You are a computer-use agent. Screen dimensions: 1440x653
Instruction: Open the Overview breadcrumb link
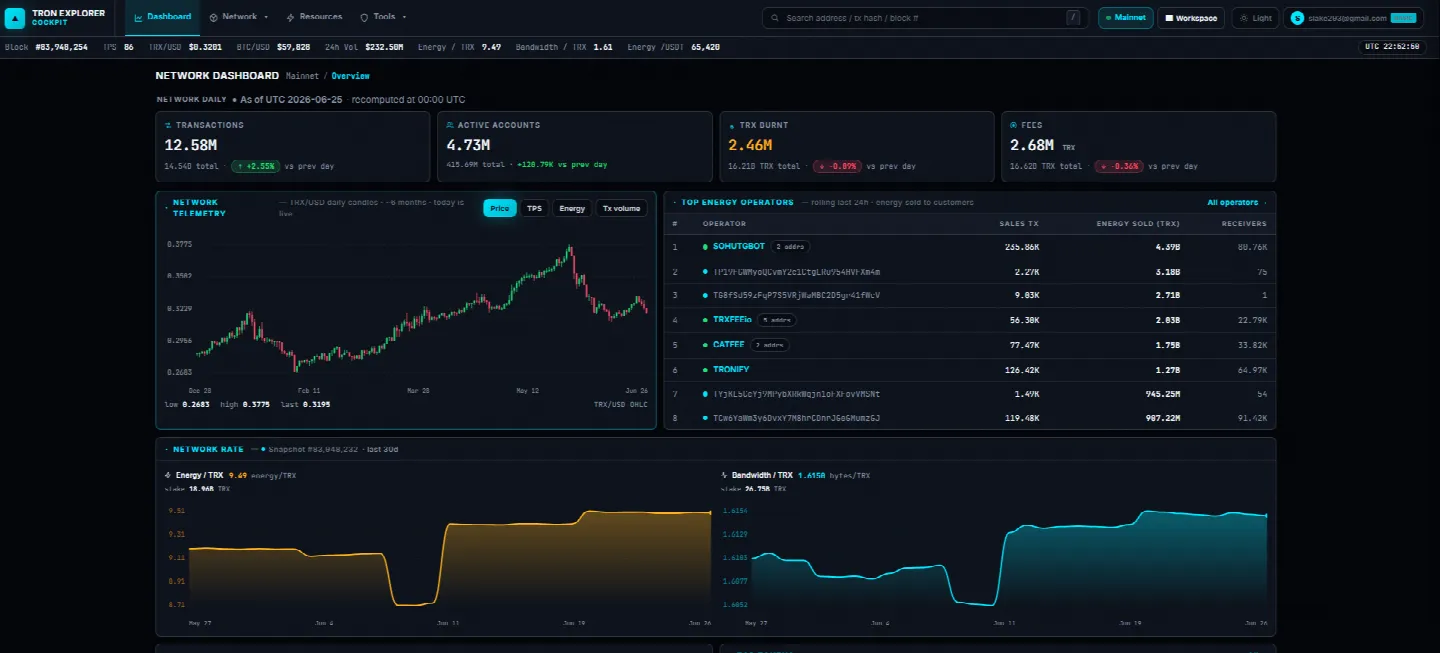click(351, 76)
